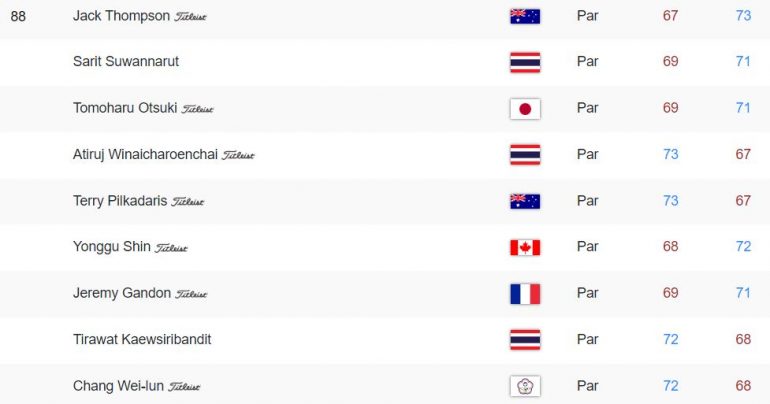Click the Titleist logo next to Terry Pilkadaris
This screenshot has width=770, height=404.
coord(187,202)
